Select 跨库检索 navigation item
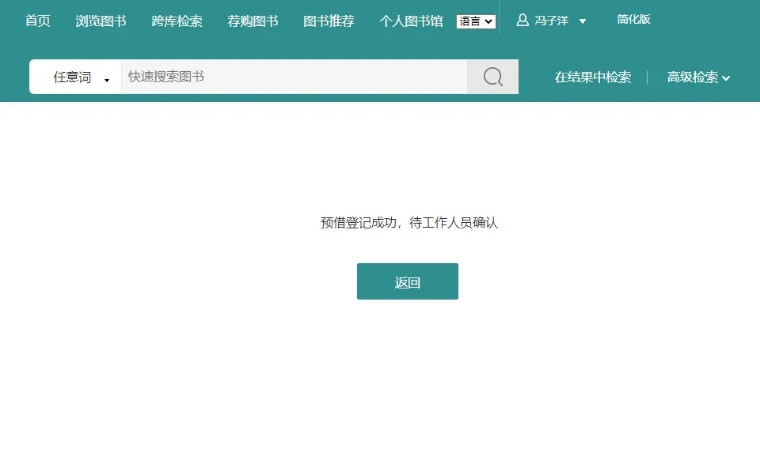The height and width of the screenshot is (456, 760). (176, 21)
